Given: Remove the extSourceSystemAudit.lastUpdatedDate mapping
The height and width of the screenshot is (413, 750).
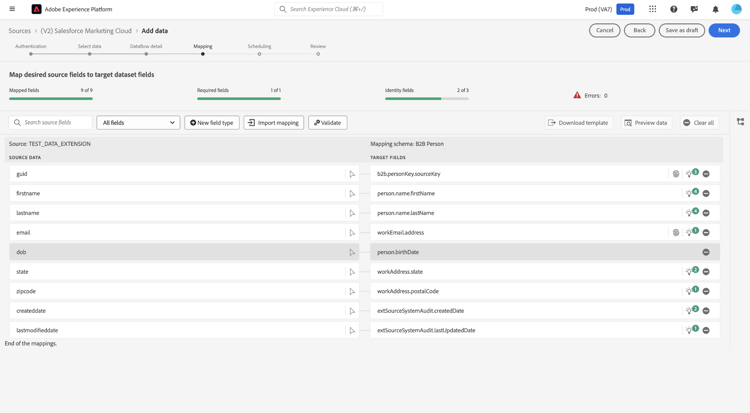Looking at the screenshot, I should (706, 331).
